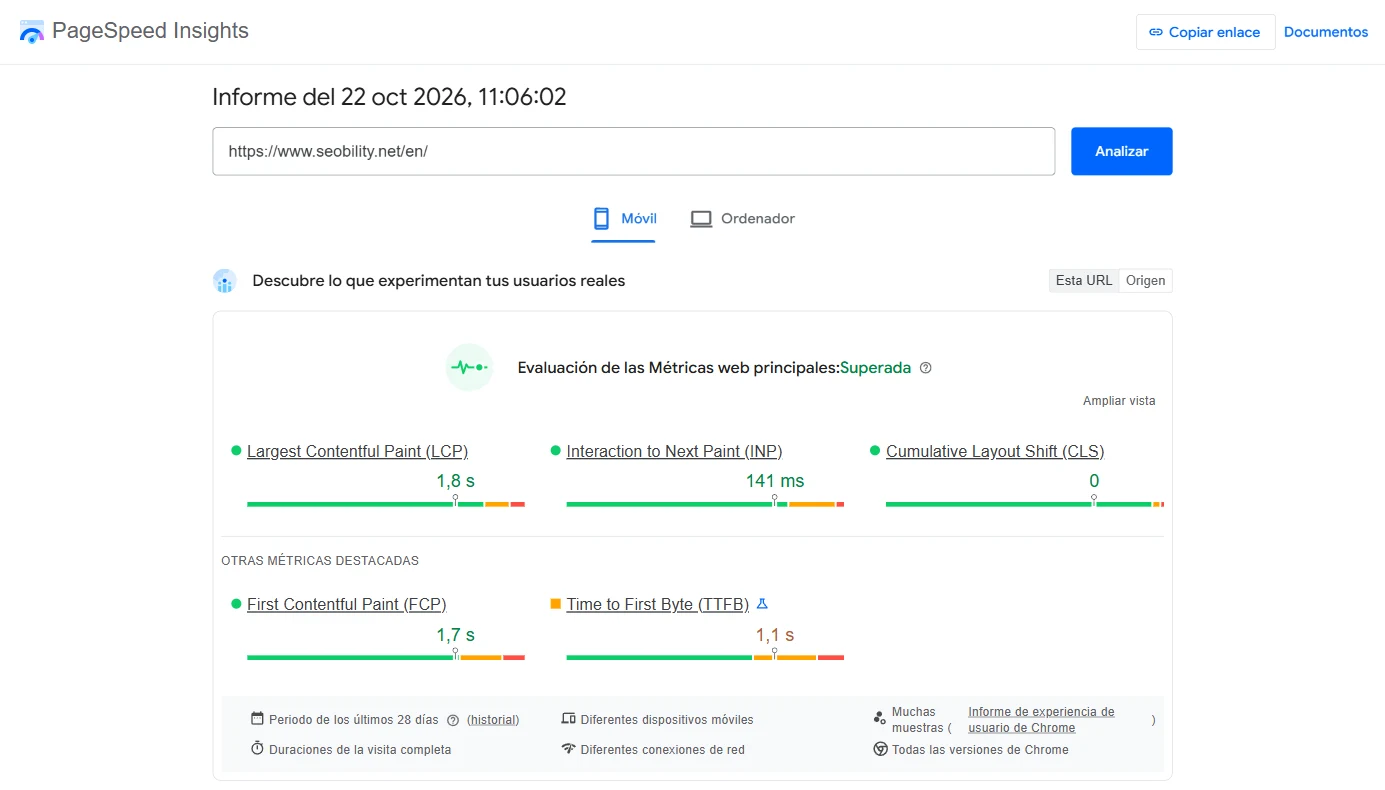Click the real users data icon
This screenshot has height=790, width=1385.
tap(225, 281)
